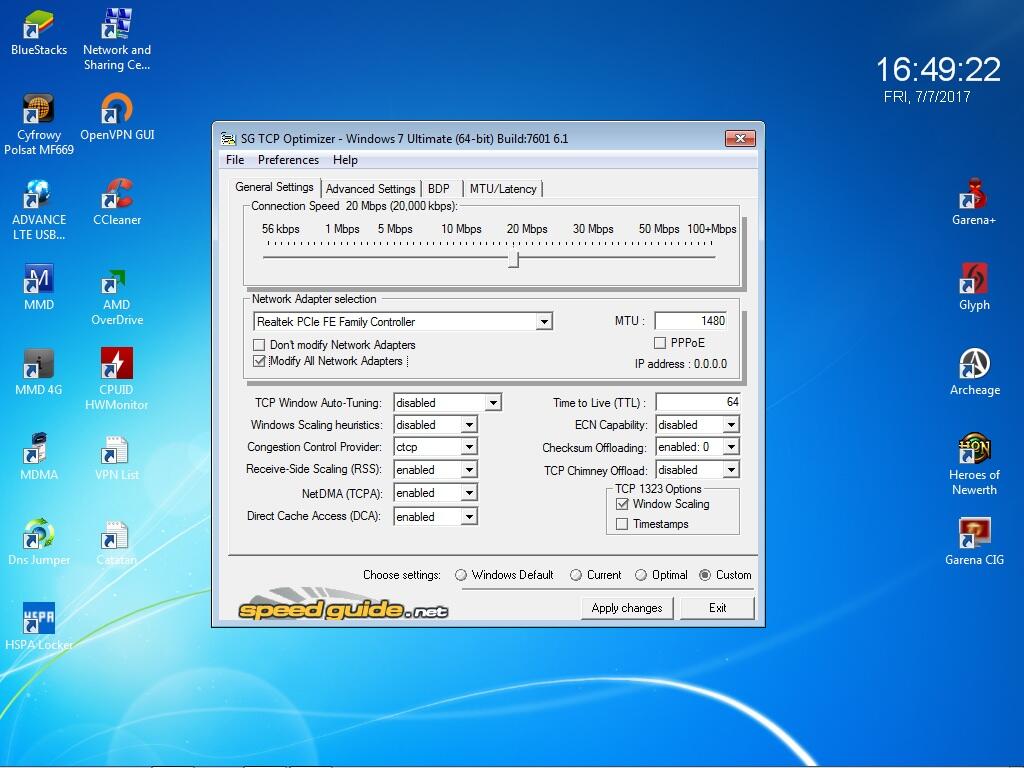Check Don't modify Network Adapters

tap(257, 345)
